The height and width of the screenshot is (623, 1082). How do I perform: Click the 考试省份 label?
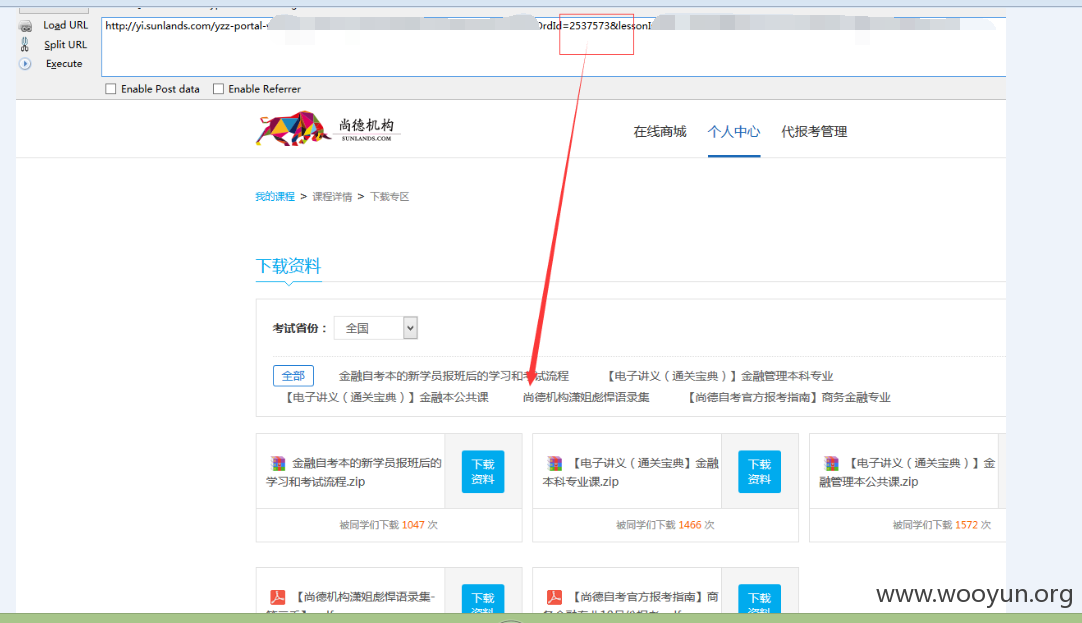pyautogui.click(x=299, y=328)
